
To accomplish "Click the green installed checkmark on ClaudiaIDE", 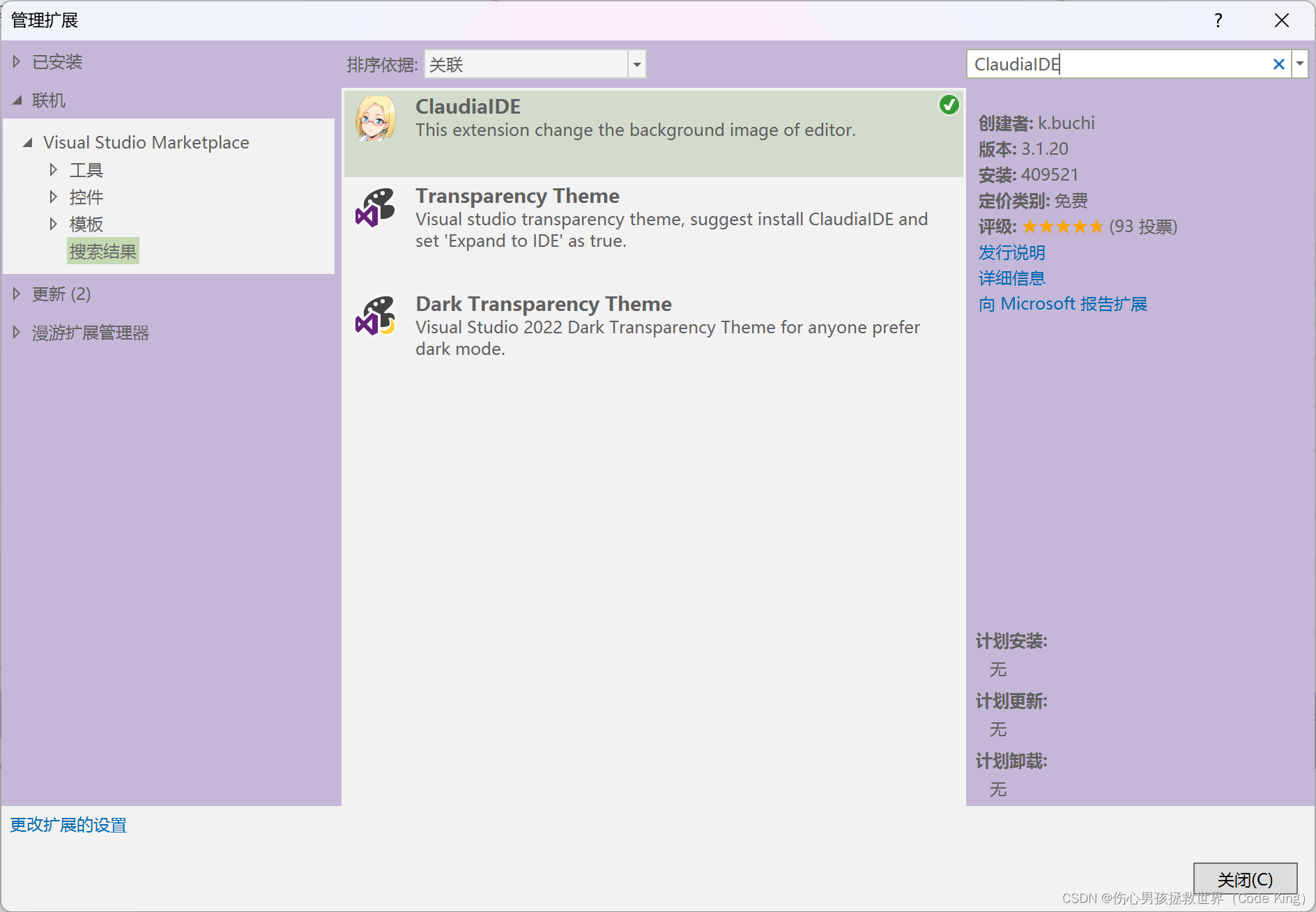I will coord(949,105).
